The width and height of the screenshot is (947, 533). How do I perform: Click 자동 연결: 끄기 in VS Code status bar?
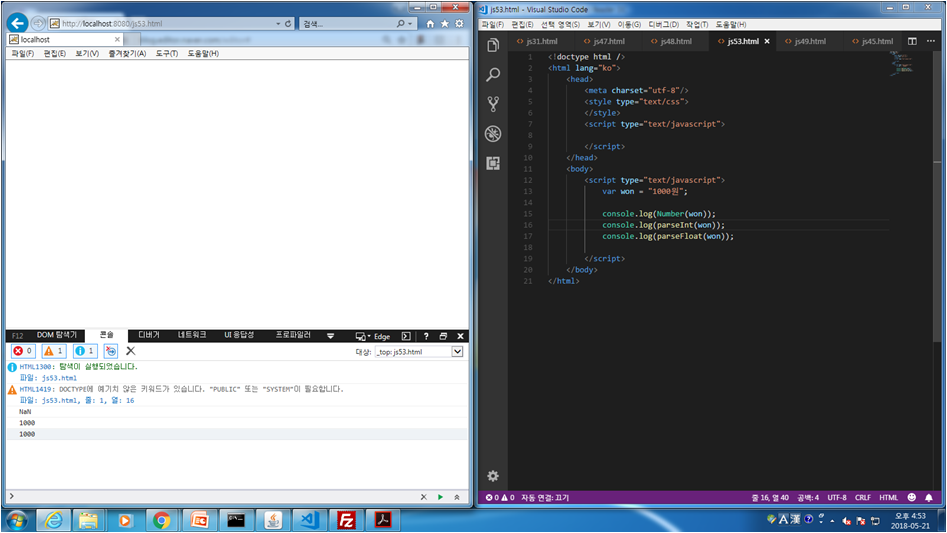pyautogui.click(x=545, y=497)
